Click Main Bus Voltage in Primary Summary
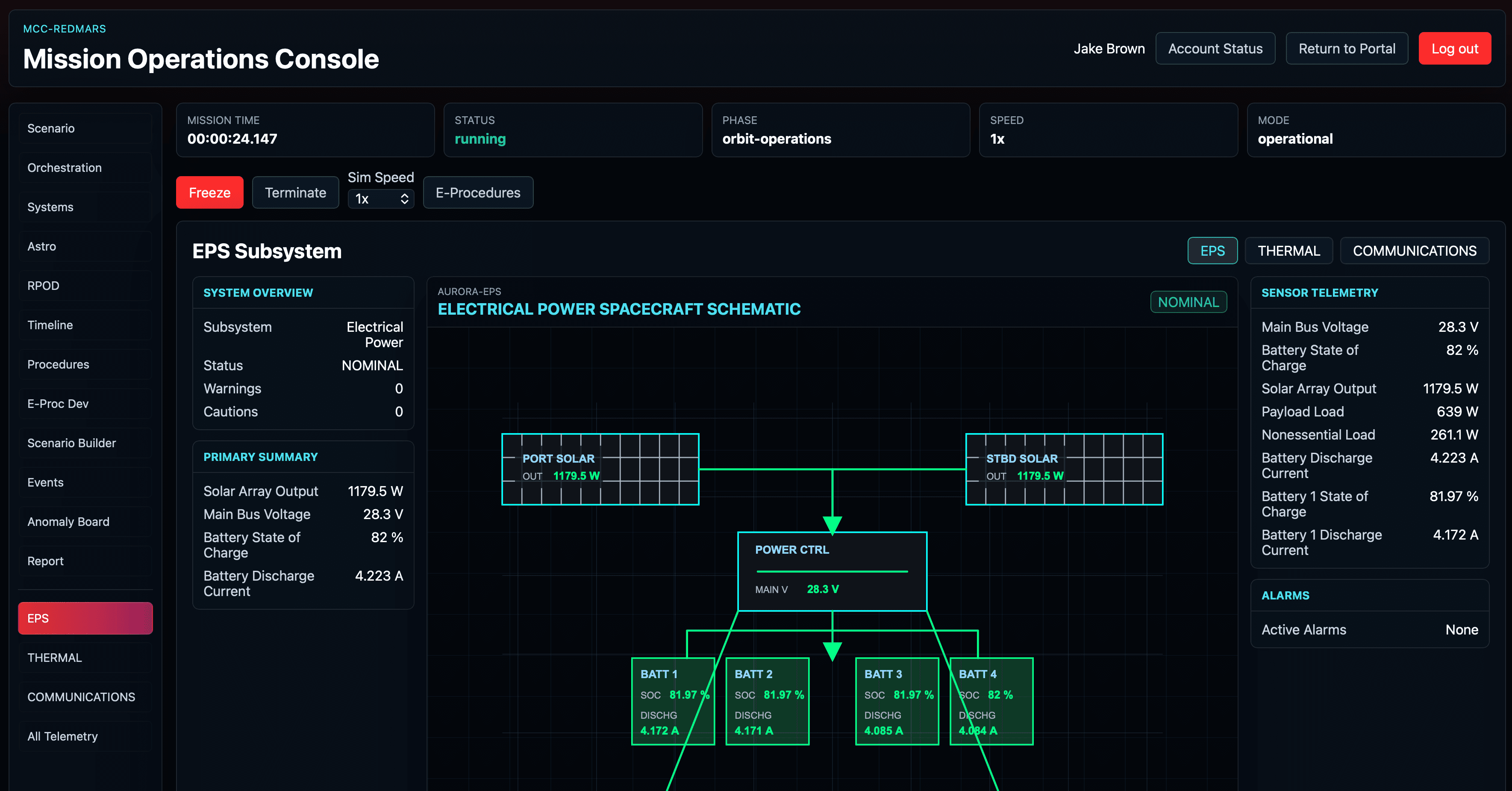The width and height of the screenshot is (1512, 791). click(303, 514)
